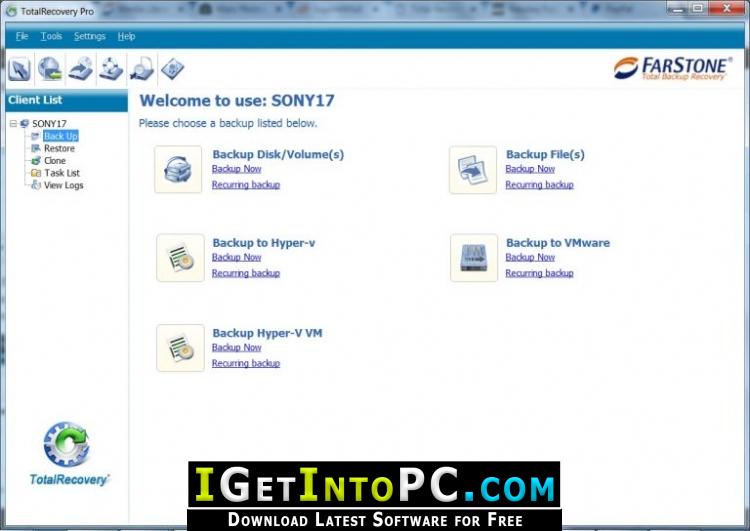This screenshot has width=750, height=531.
Task: Click Recurring backup under Backup File(s)
Action: coord(540,185)
